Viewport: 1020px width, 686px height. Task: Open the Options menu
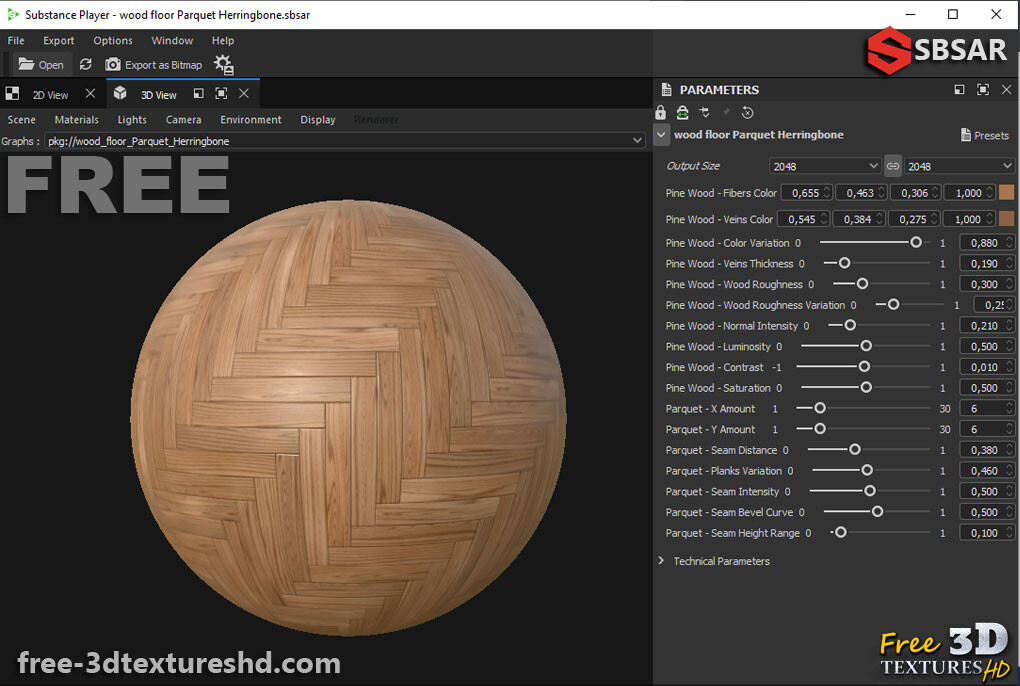(x=112, y=40)
